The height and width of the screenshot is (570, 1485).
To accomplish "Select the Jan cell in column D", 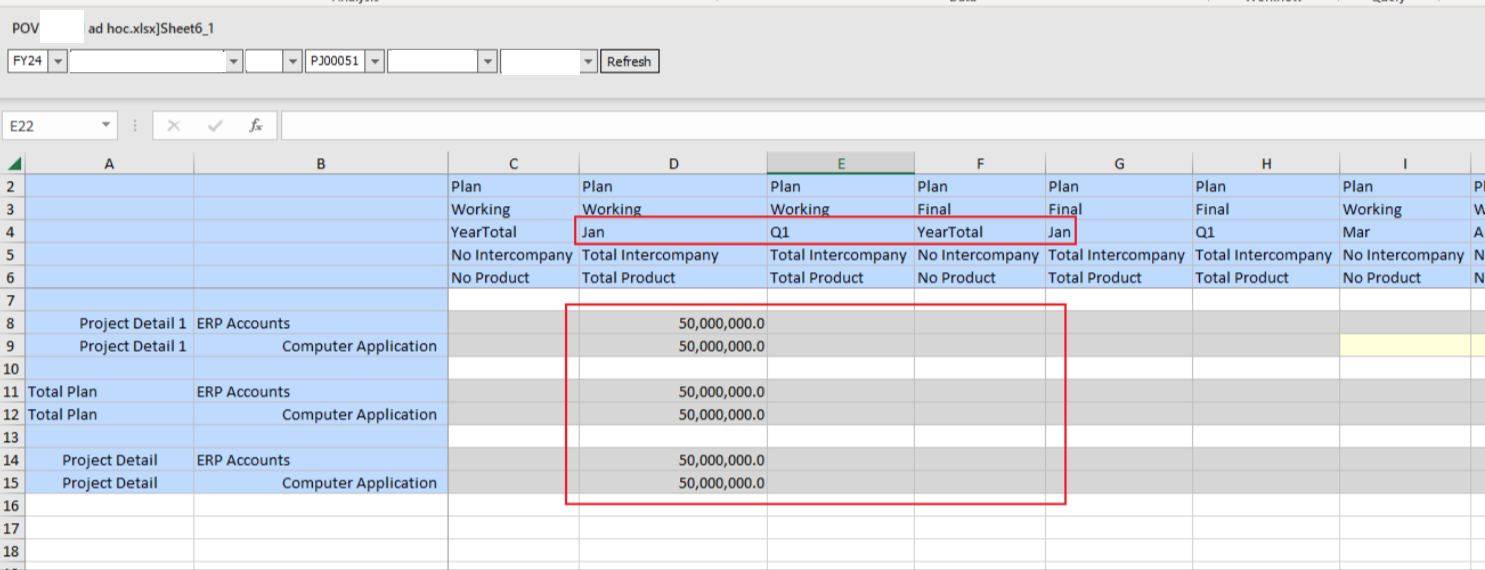I will [x=673, y=232].
